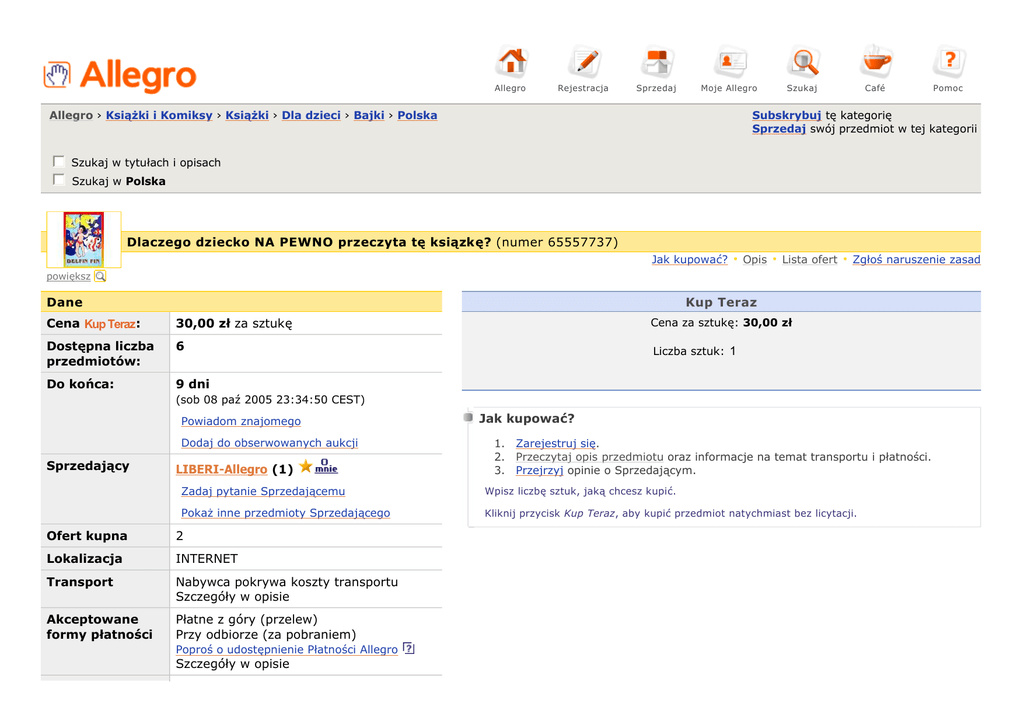The height and width of the screenshot is (724, 1024).
Task: Go to Książki i Komiksy breadcrumb
Action: pyautogui.click(x=159, y=115)
